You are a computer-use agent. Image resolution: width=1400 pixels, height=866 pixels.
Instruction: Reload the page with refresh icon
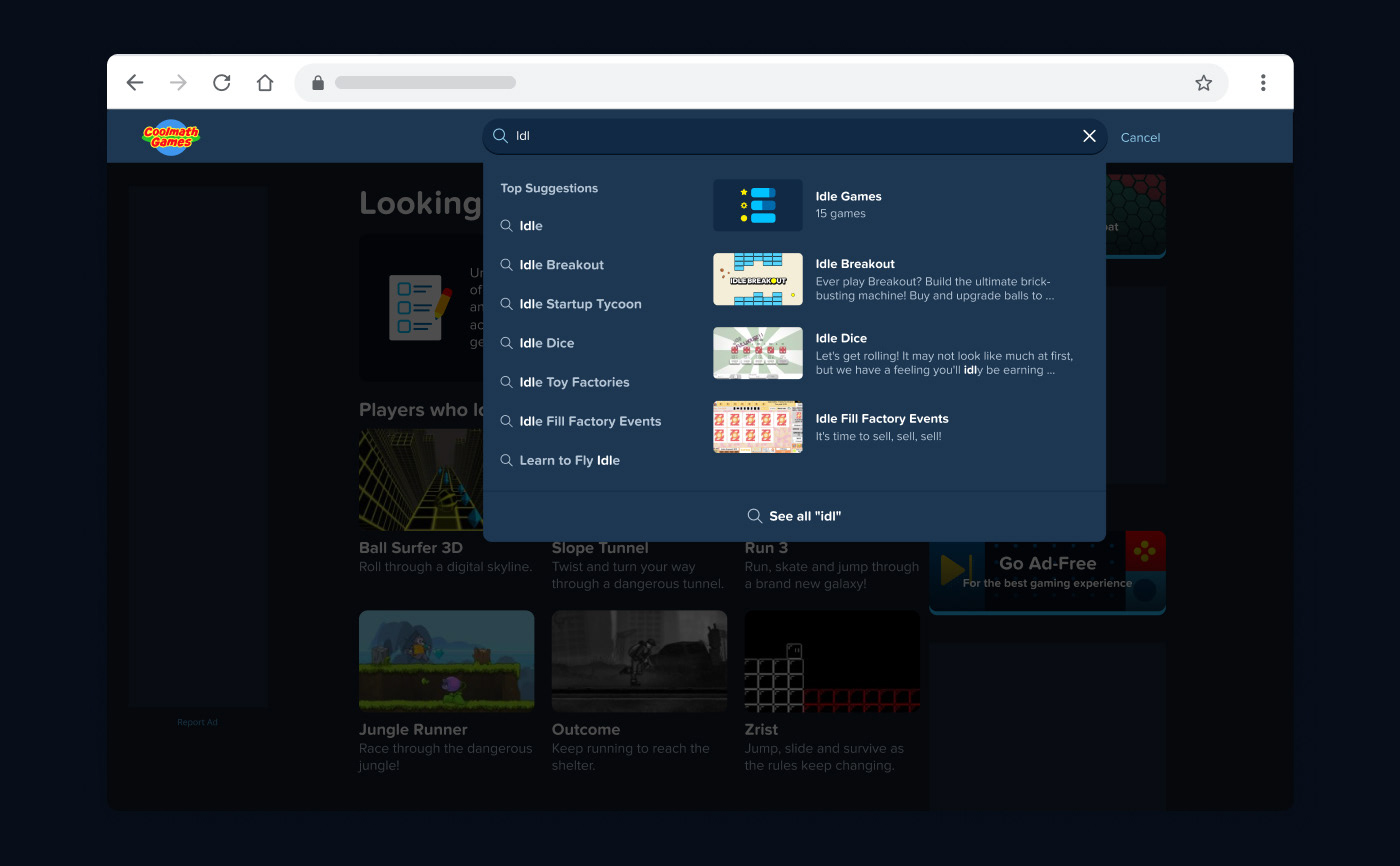point(222,83)
